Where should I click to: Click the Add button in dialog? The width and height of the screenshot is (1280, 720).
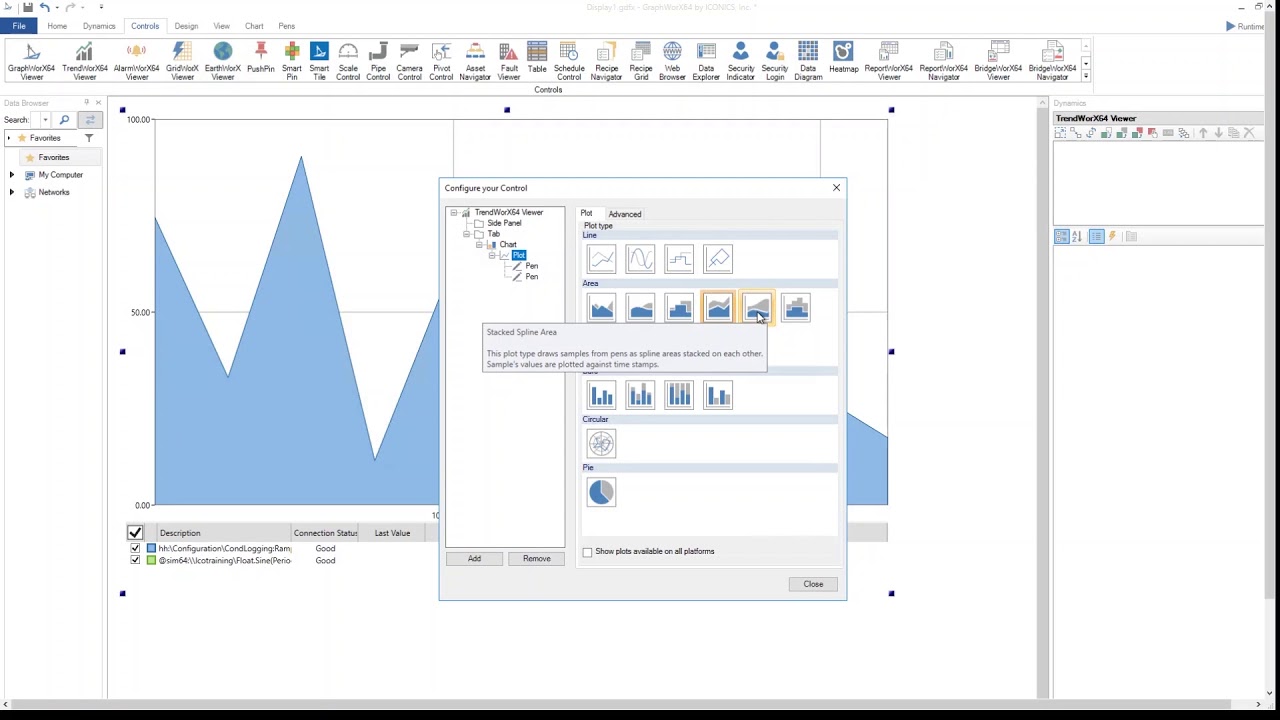(x=474, y=559)
